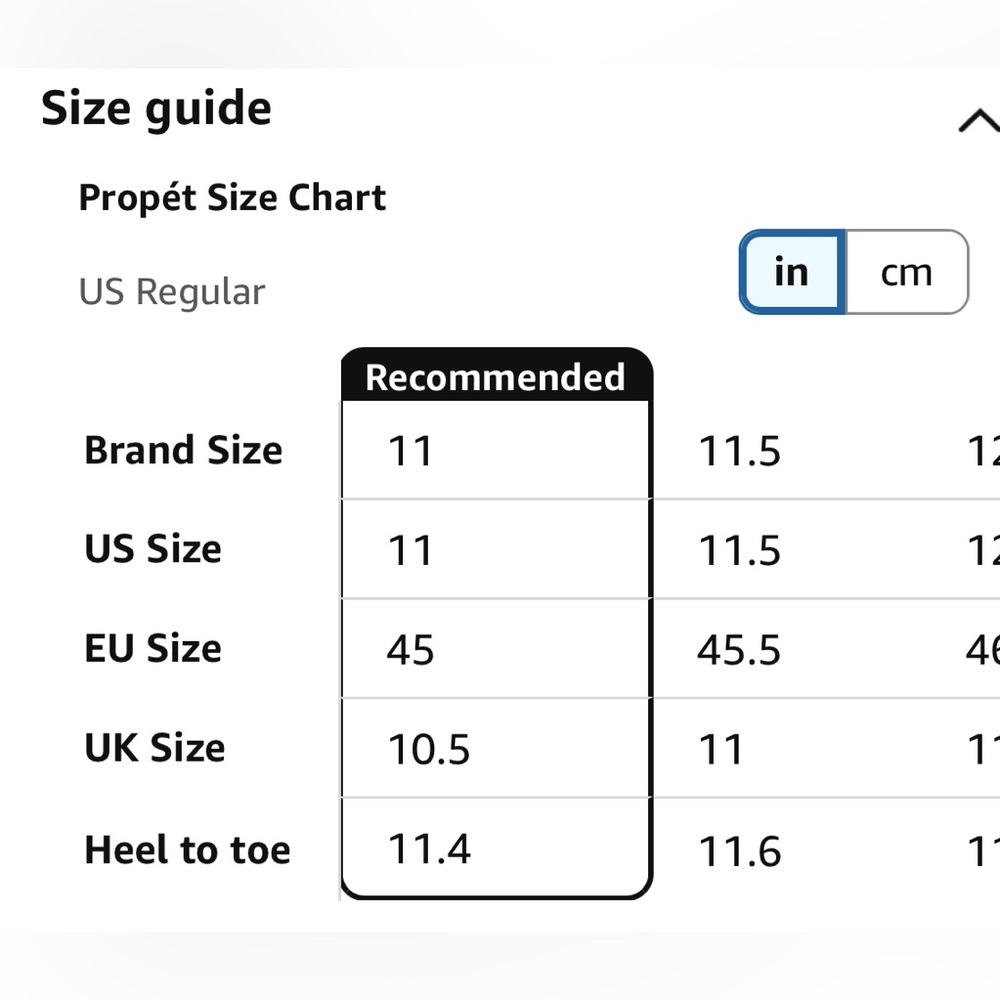Collapse the Size guide section chevron
This screenshot has height=1000, width=1000.
(x=980, y=121)
